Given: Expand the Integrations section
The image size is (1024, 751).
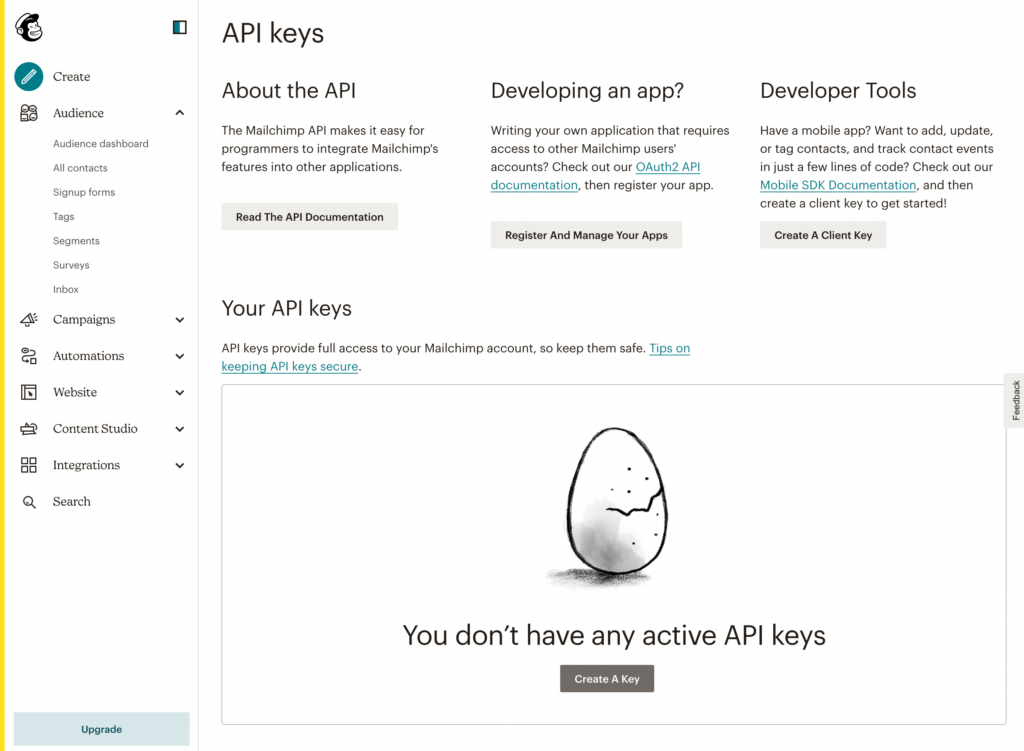Looking at the screenshot, I should pos(179,465).
